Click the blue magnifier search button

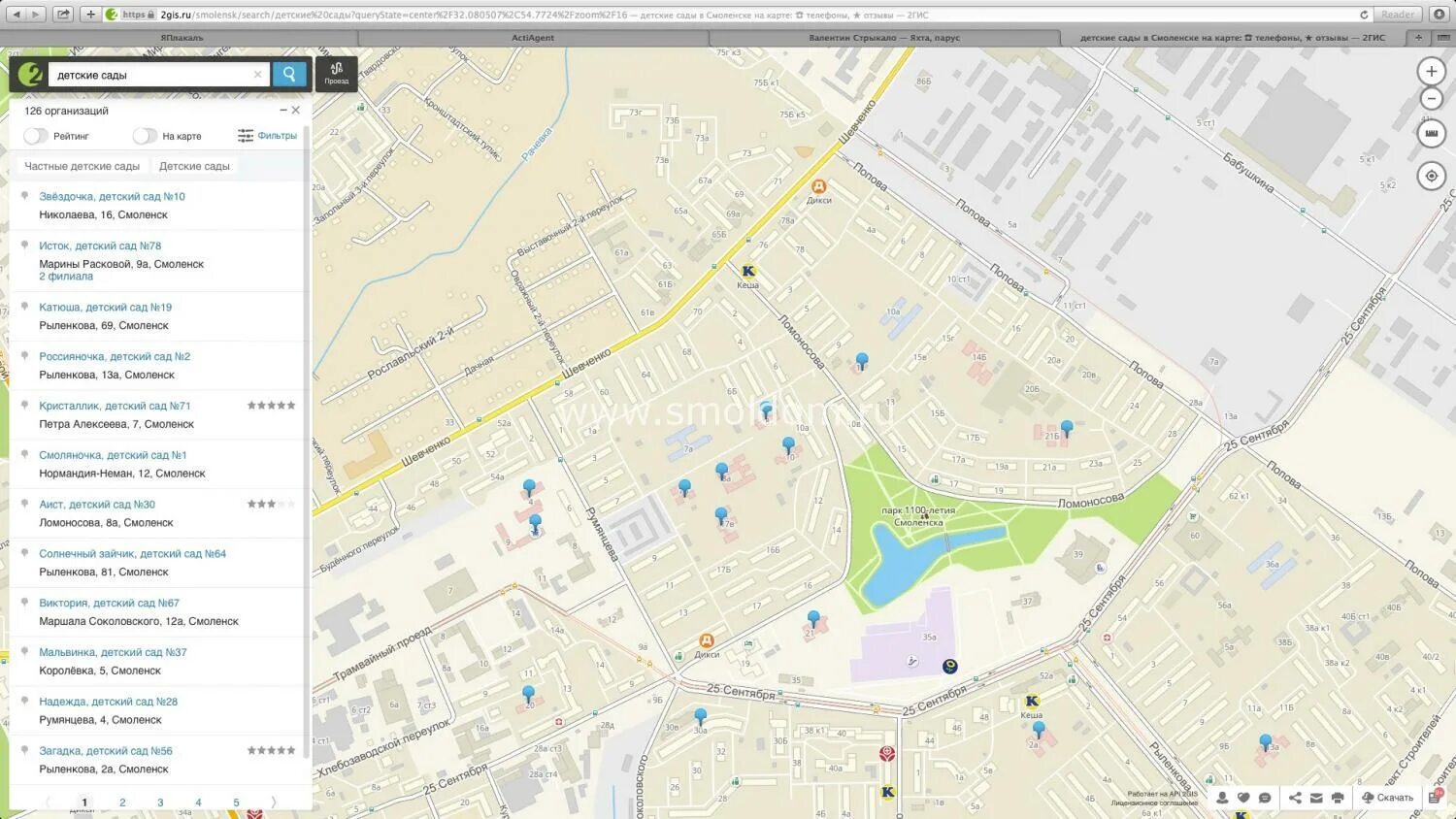pos(289,74)
